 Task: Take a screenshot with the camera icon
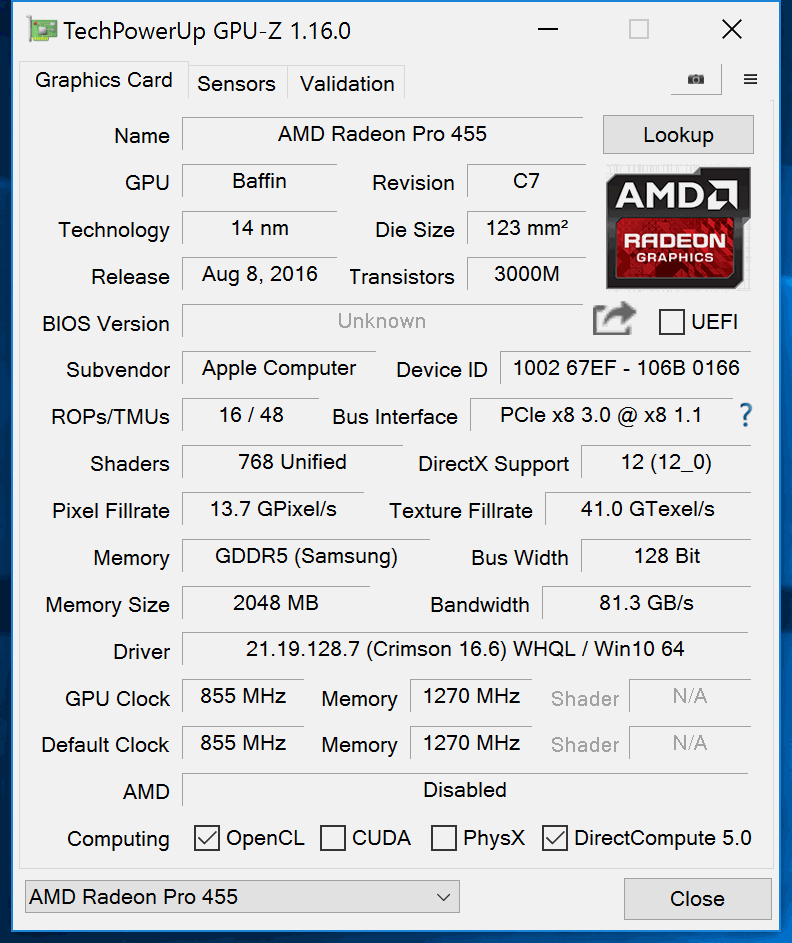click(696, 79)
